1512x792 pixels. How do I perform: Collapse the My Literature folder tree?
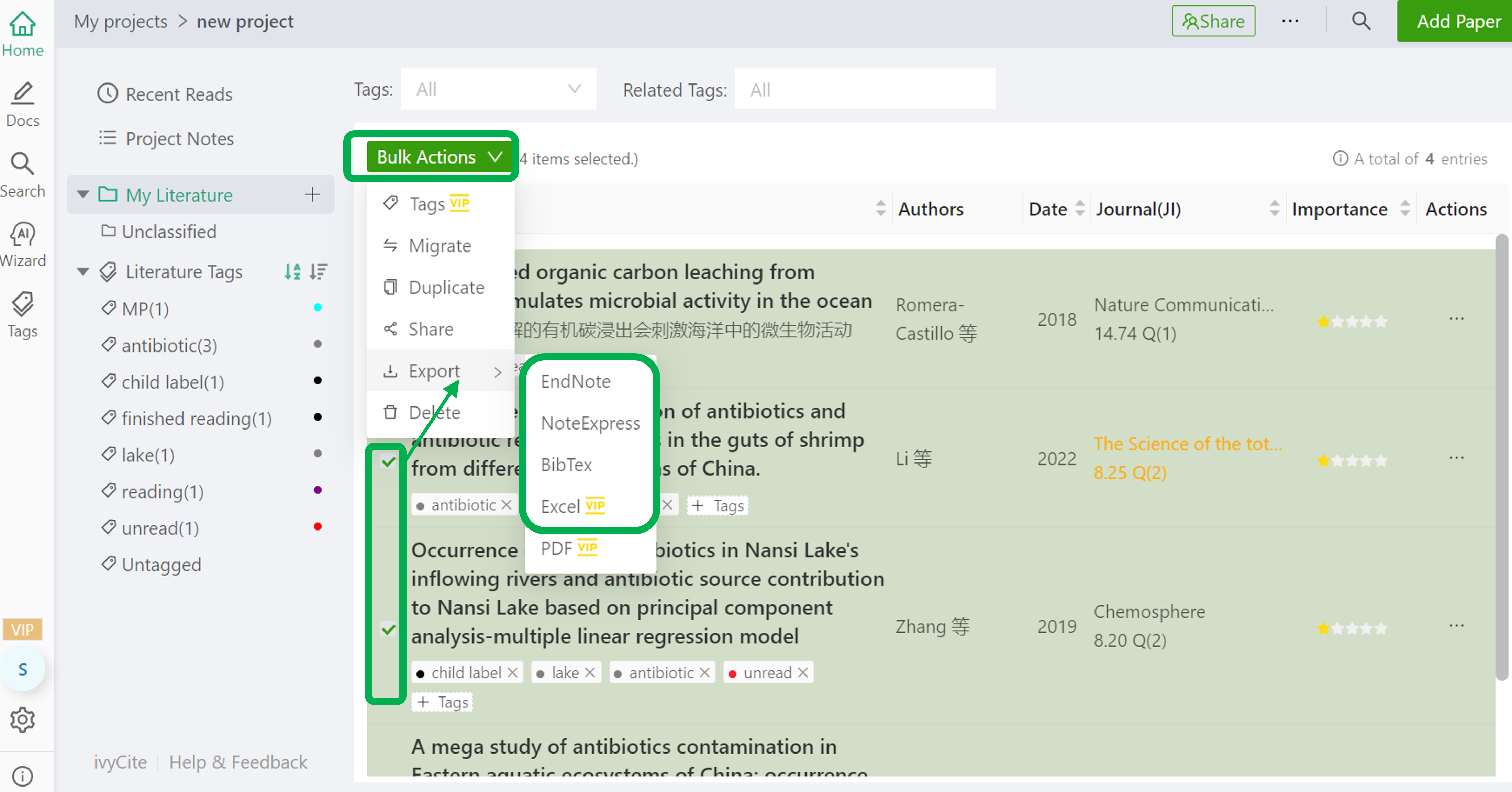83,194
